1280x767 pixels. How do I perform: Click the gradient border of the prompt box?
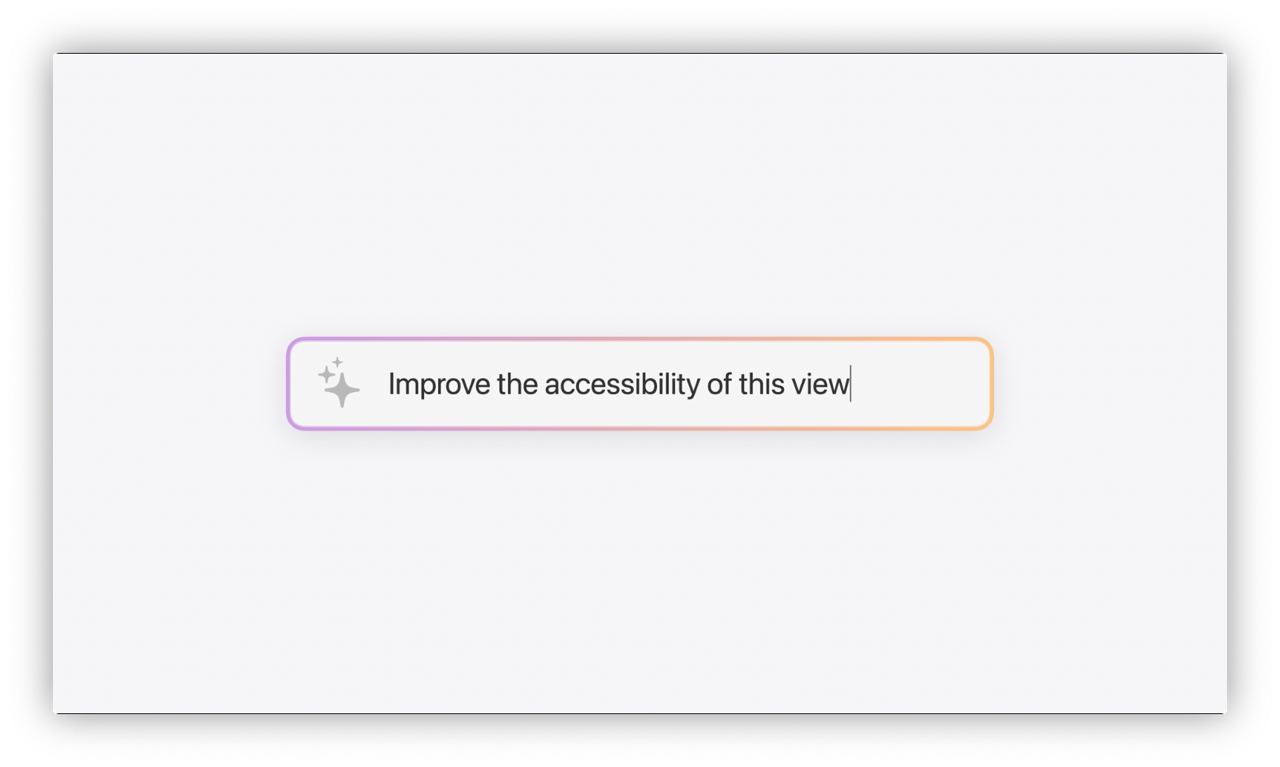click(640, 339)
